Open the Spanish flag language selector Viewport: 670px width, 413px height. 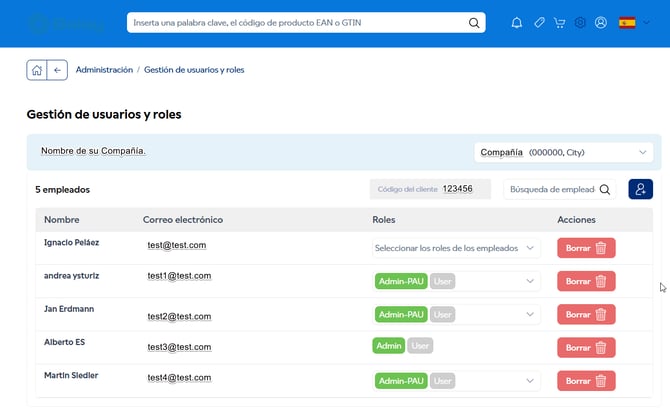(628, 22)
